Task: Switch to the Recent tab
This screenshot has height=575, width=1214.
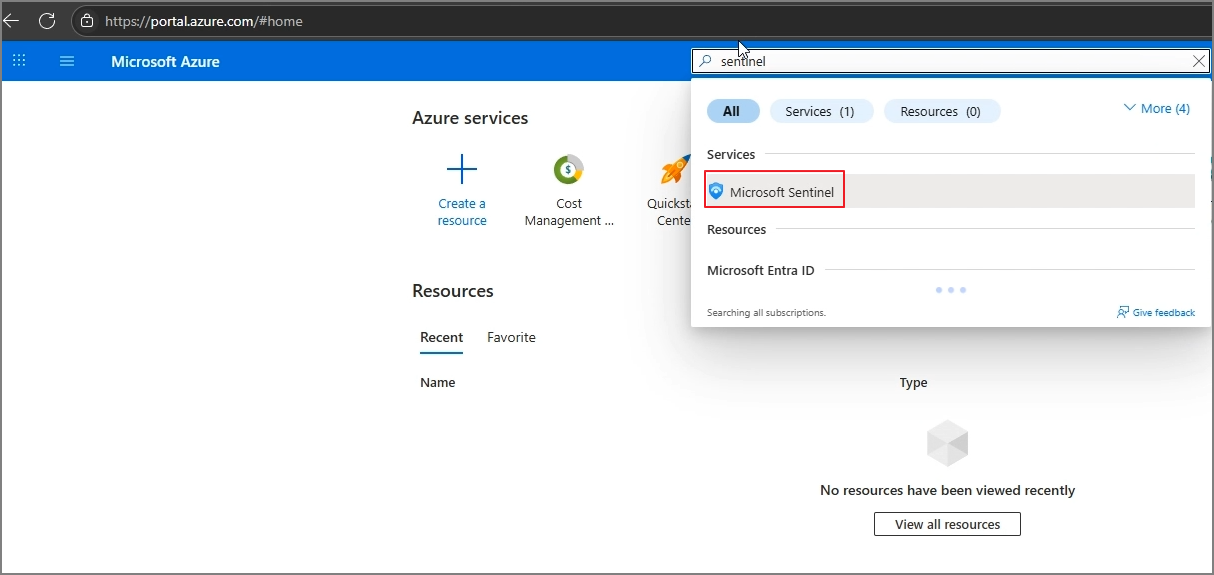Action: [441, 338]
